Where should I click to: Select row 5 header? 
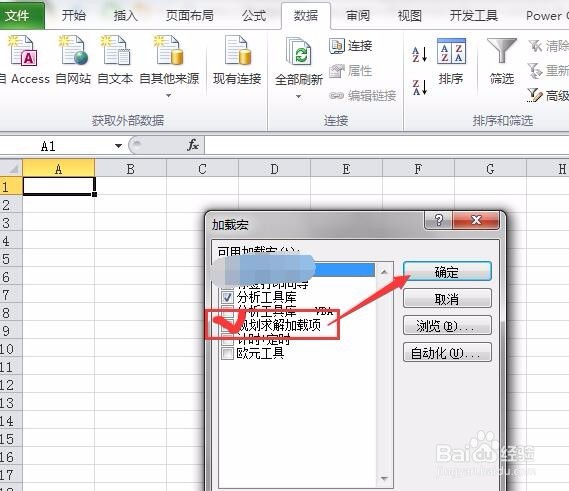11,258
